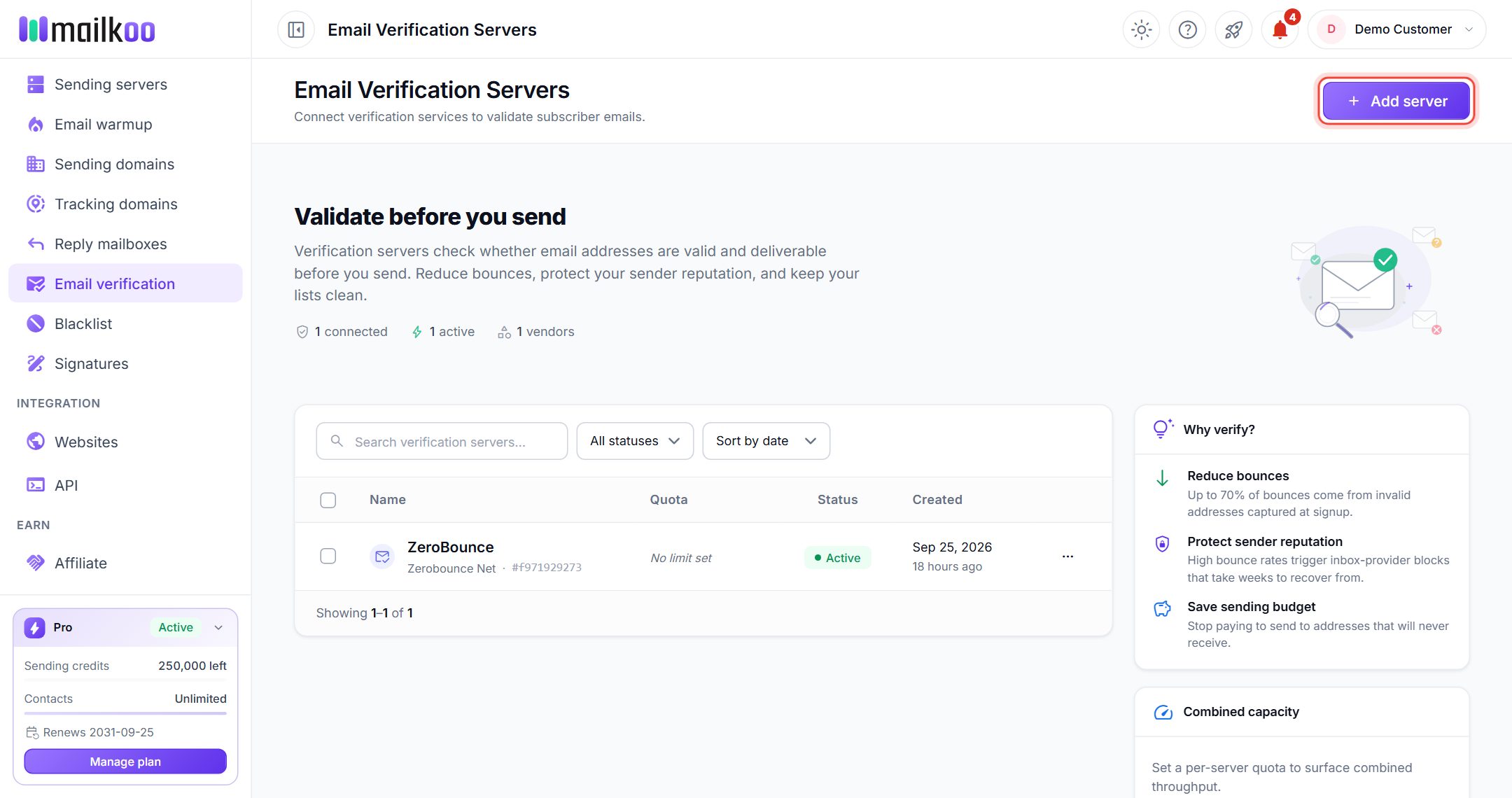This screenshot has height=798, width=1512.
Task: Expand the Pro plan chevron
Action: (218, 627)
